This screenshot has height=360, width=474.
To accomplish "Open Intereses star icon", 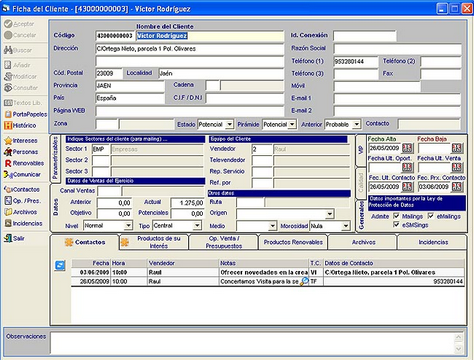I will (x=8, y=141).
